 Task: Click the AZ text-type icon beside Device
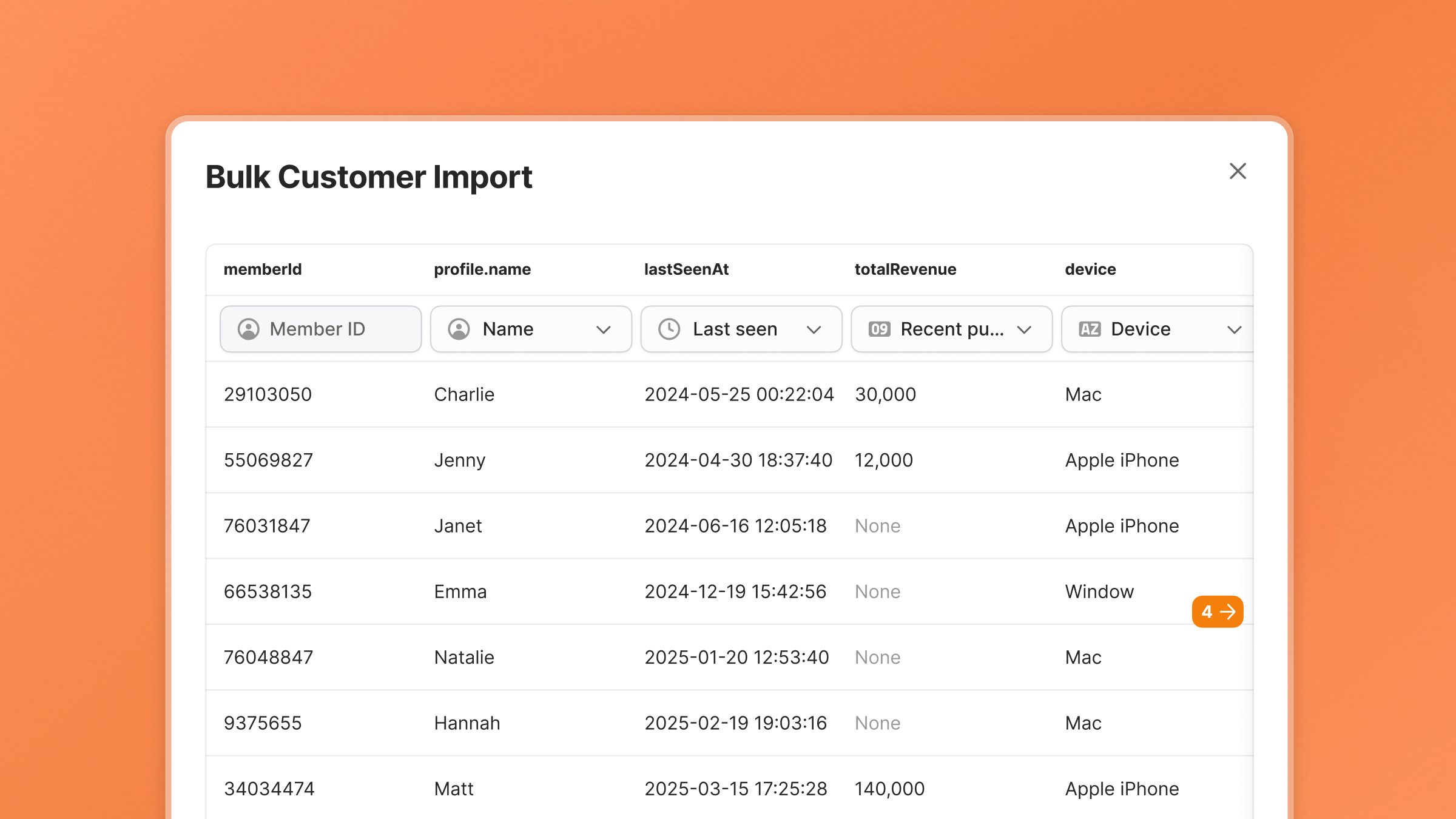[x=1090, y=329]
